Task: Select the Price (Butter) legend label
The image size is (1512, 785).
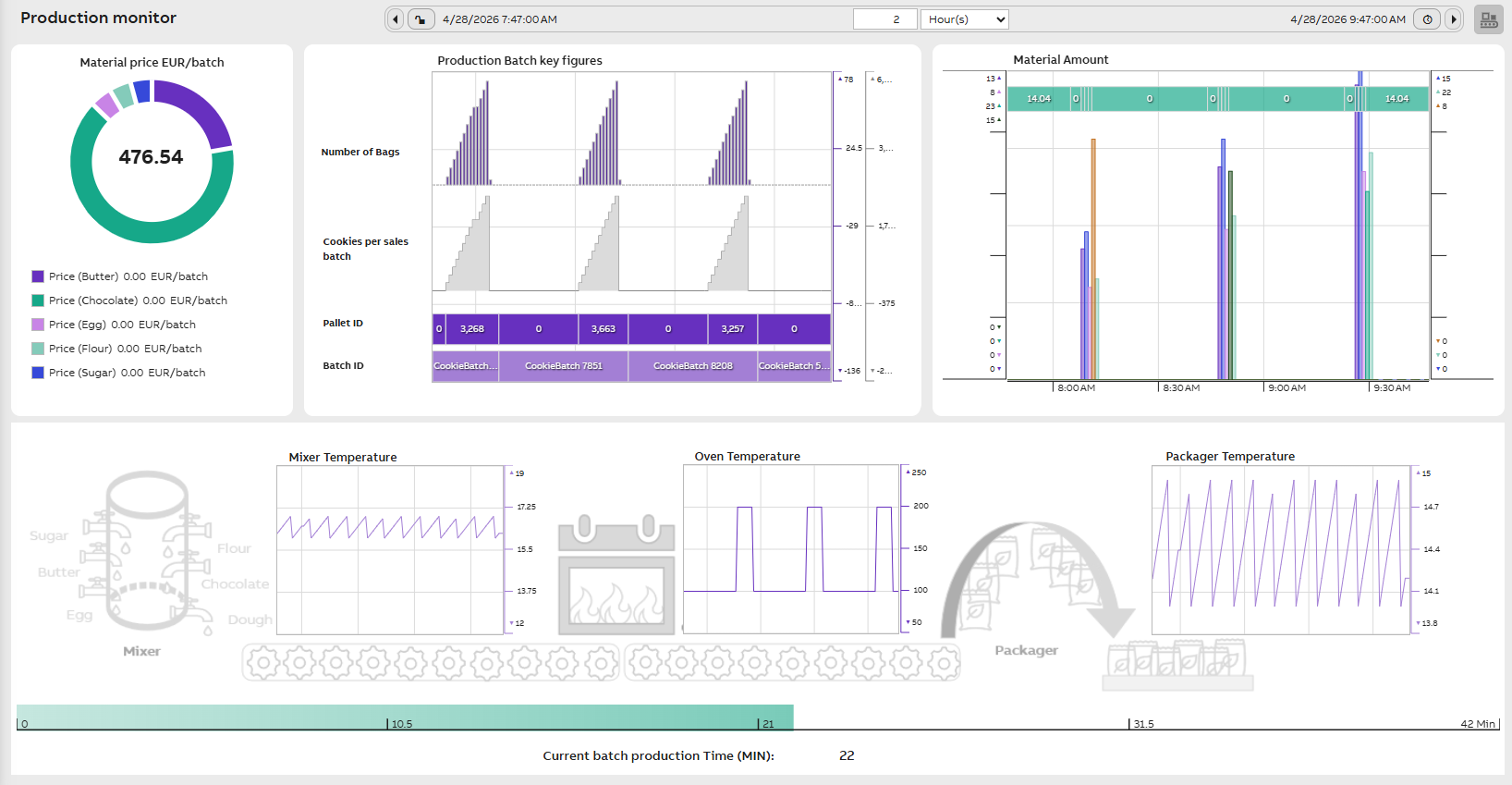Action: pyautogui.click(x=128, y=276)
